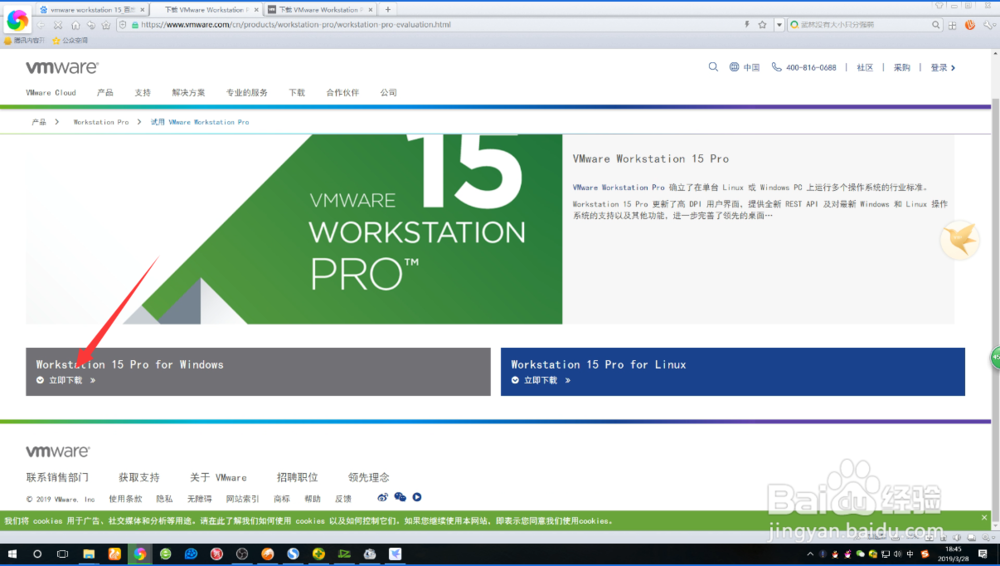The height and width of the screenshot is (566, 1000).
Task: Select the 中国 region globe link
Action: (744, 67)
